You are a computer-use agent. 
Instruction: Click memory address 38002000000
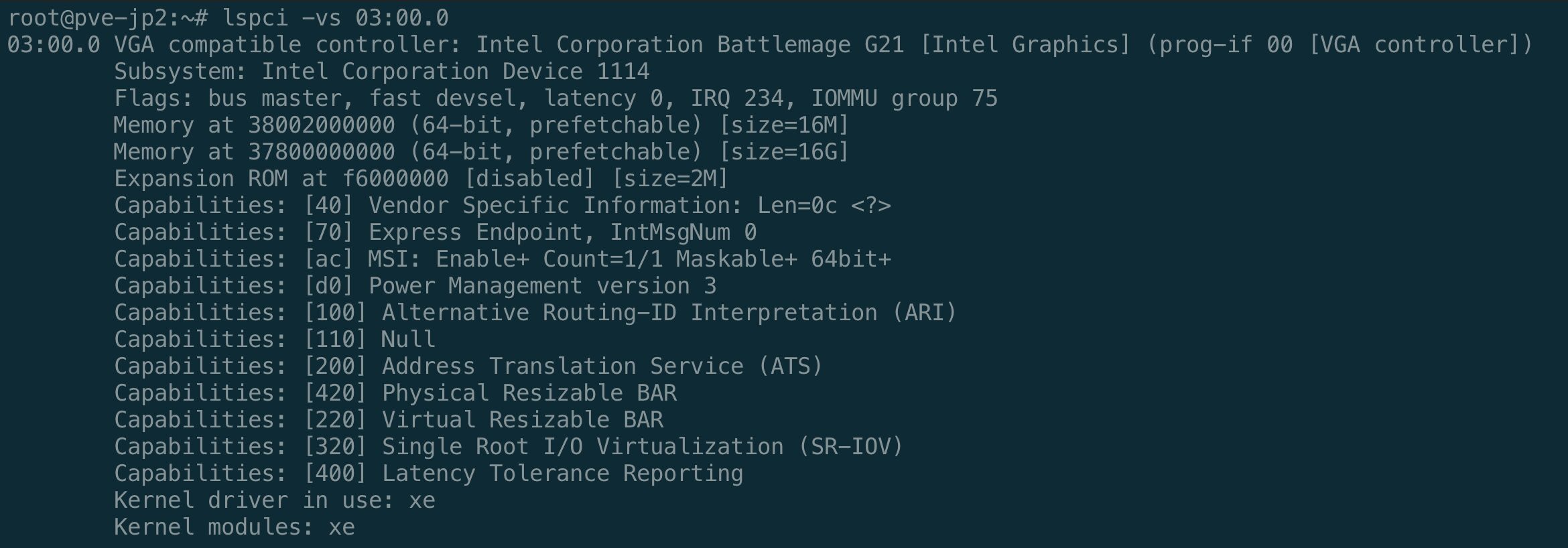click(x=321, y=125)
